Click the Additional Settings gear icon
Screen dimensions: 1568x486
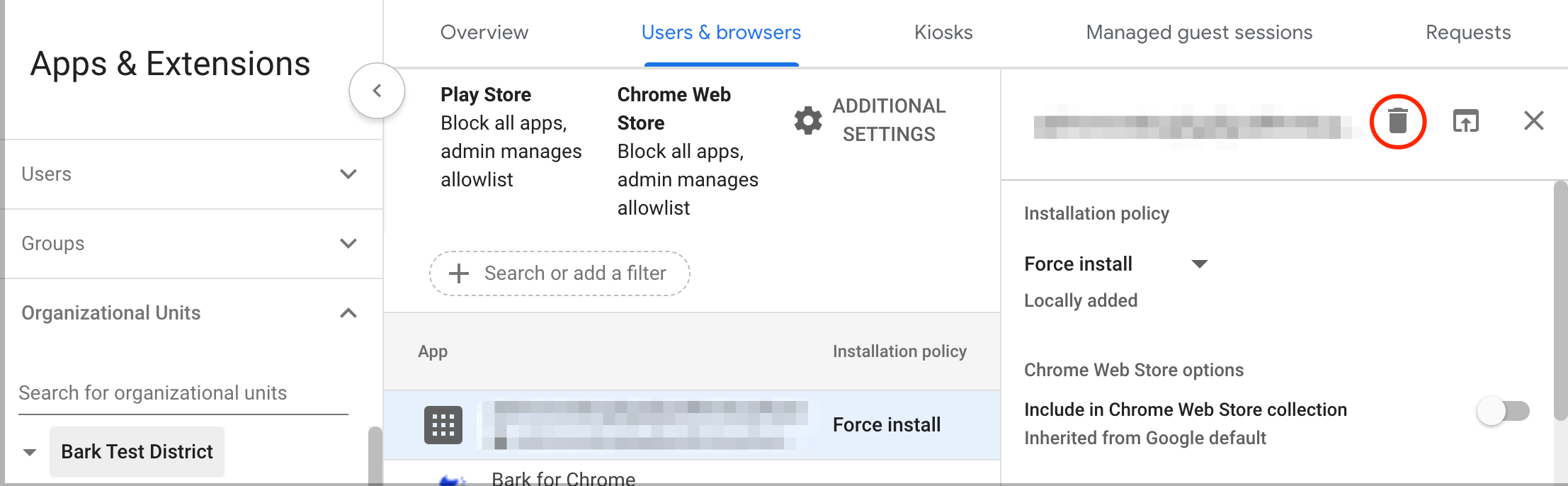[808, 120]
